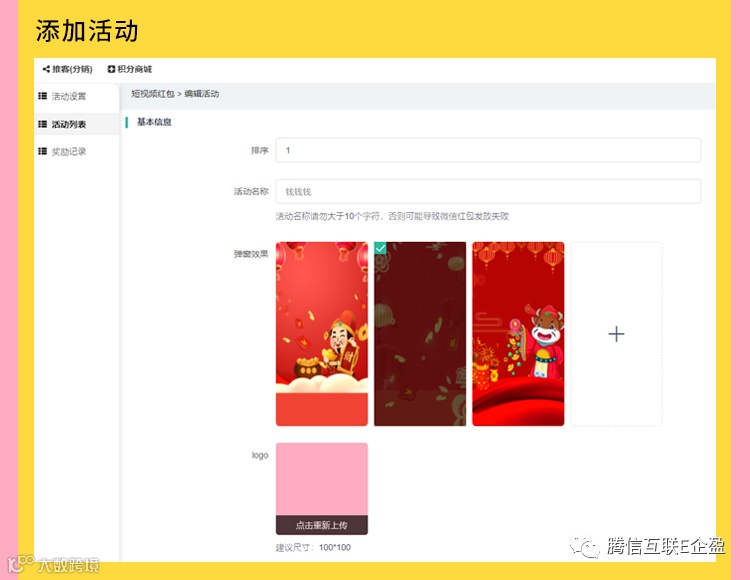750x580 pixels.
Task: Select the God of Wealth popup image
Action: point(322,334)
